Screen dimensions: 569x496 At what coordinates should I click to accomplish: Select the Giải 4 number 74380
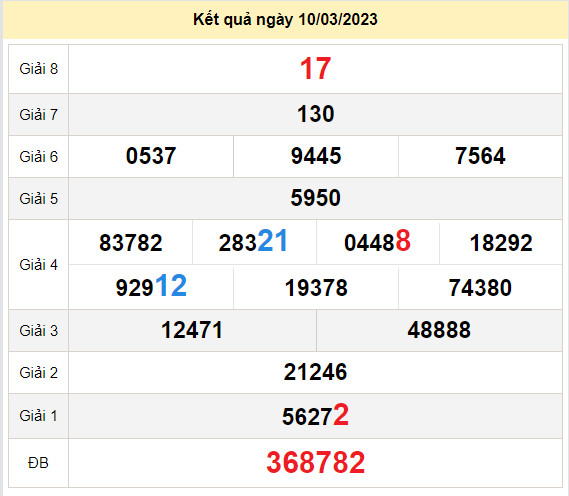(480, 288)
